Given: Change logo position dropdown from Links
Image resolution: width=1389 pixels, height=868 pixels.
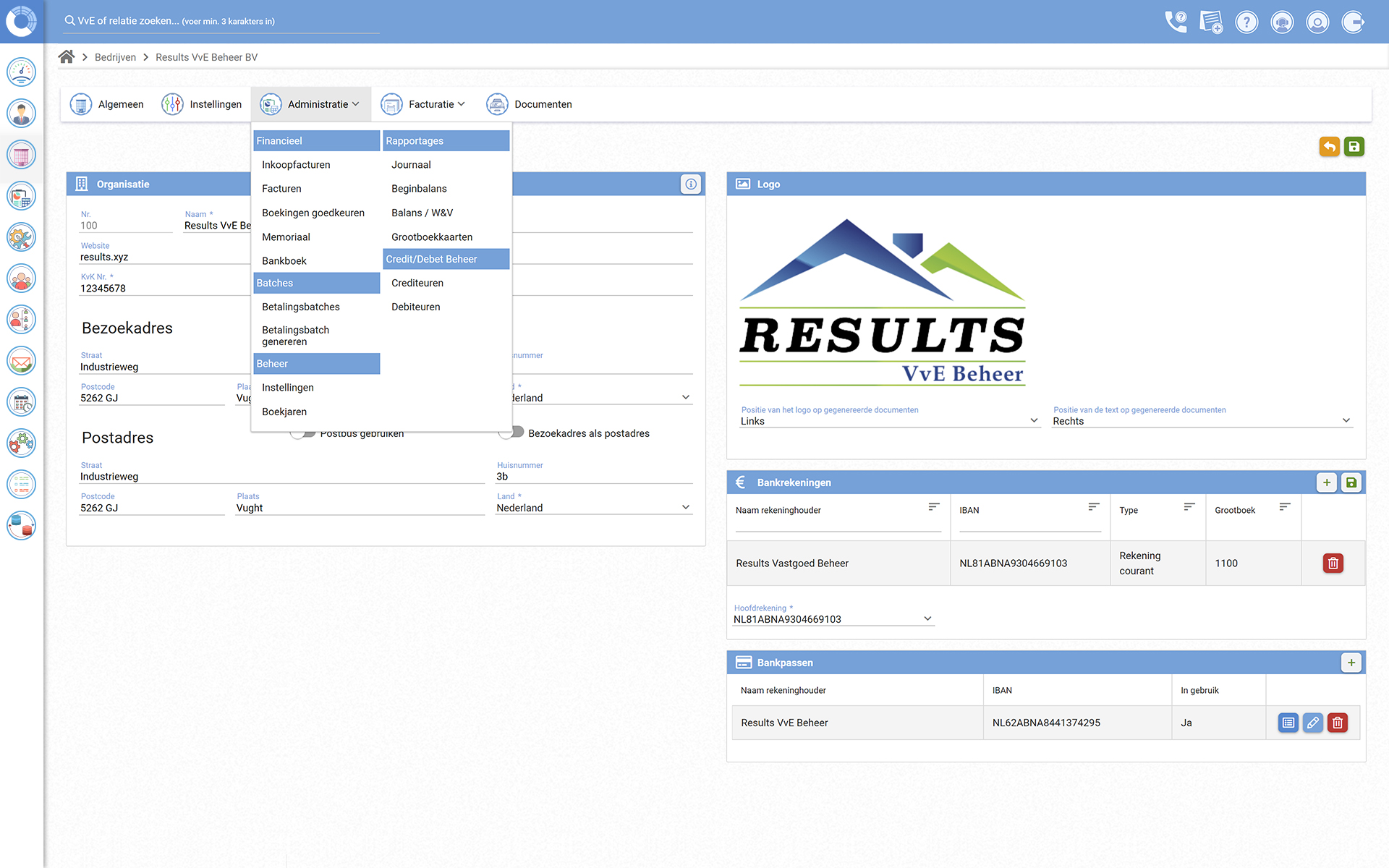Looking at the screenshot, I should pyautogui.click(x=1032, y=420).
